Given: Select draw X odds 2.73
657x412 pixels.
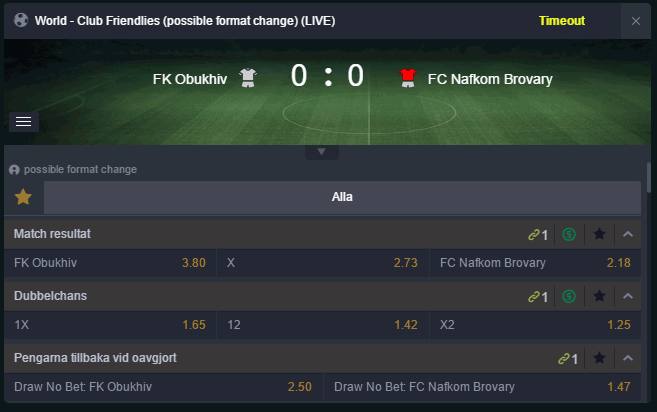Looking at the screenshot, I should click(x=322, y=263).
